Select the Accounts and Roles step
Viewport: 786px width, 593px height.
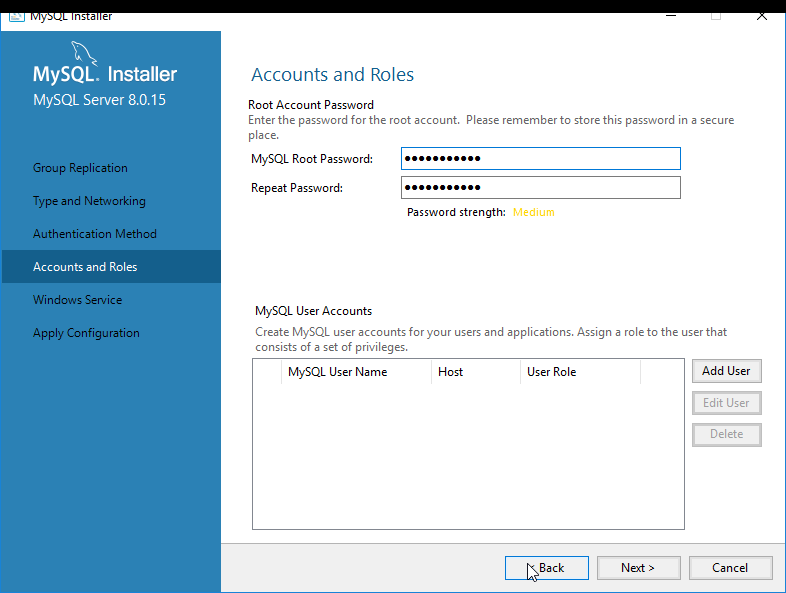(x=111, y=267)
